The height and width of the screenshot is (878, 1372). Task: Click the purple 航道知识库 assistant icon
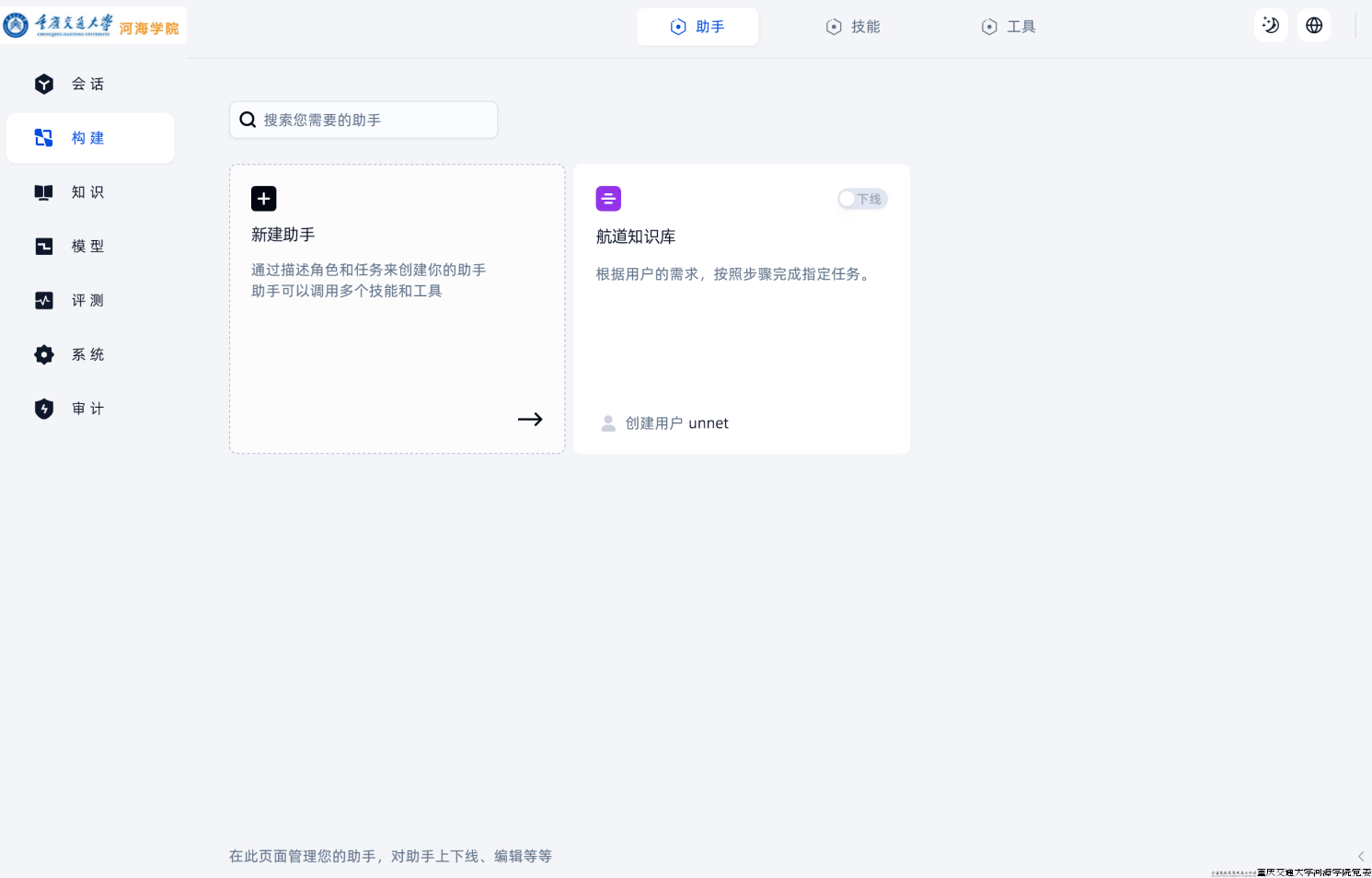point(608,199)
